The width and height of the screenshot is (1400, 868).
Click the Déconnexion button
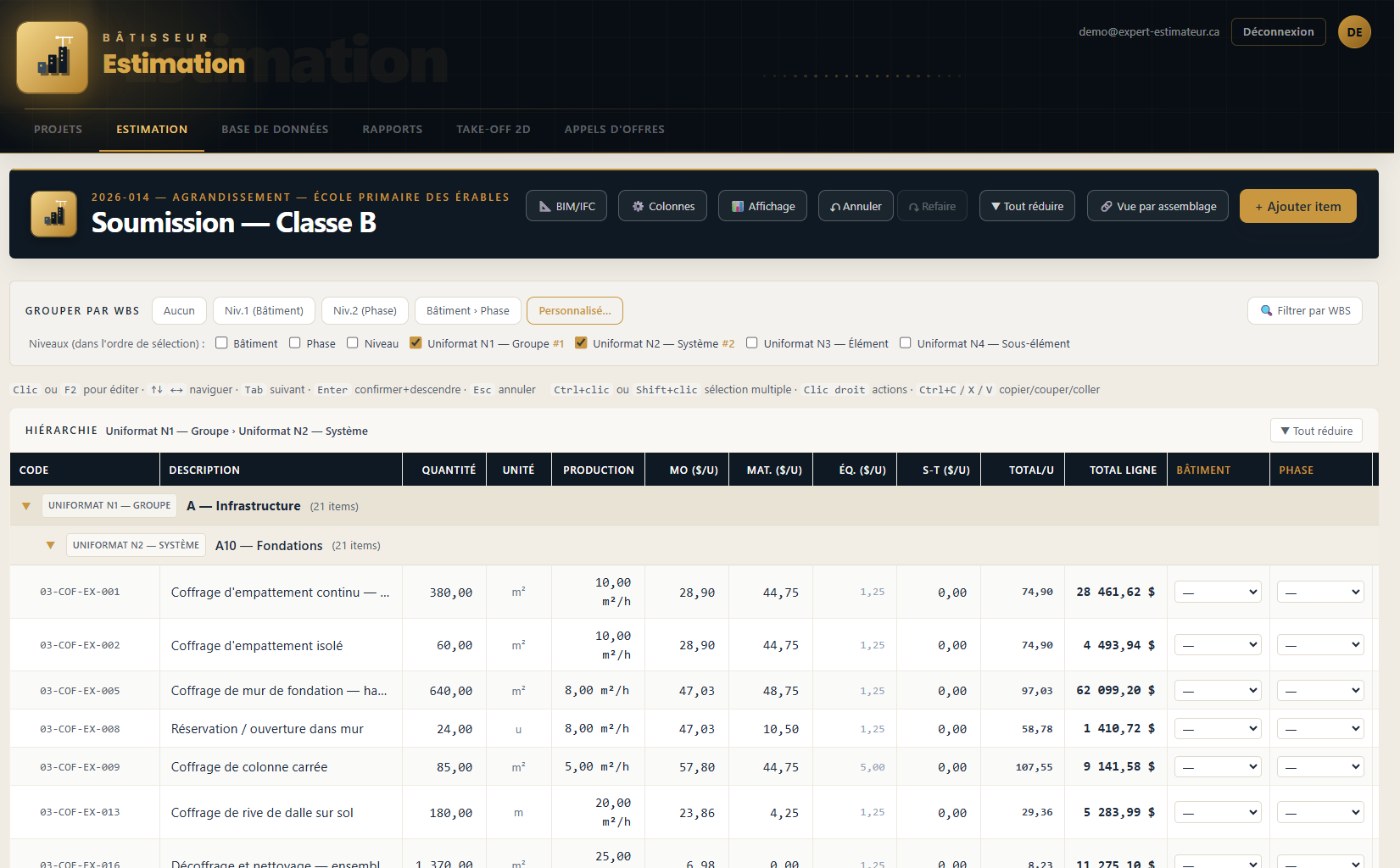[1278, 32]
